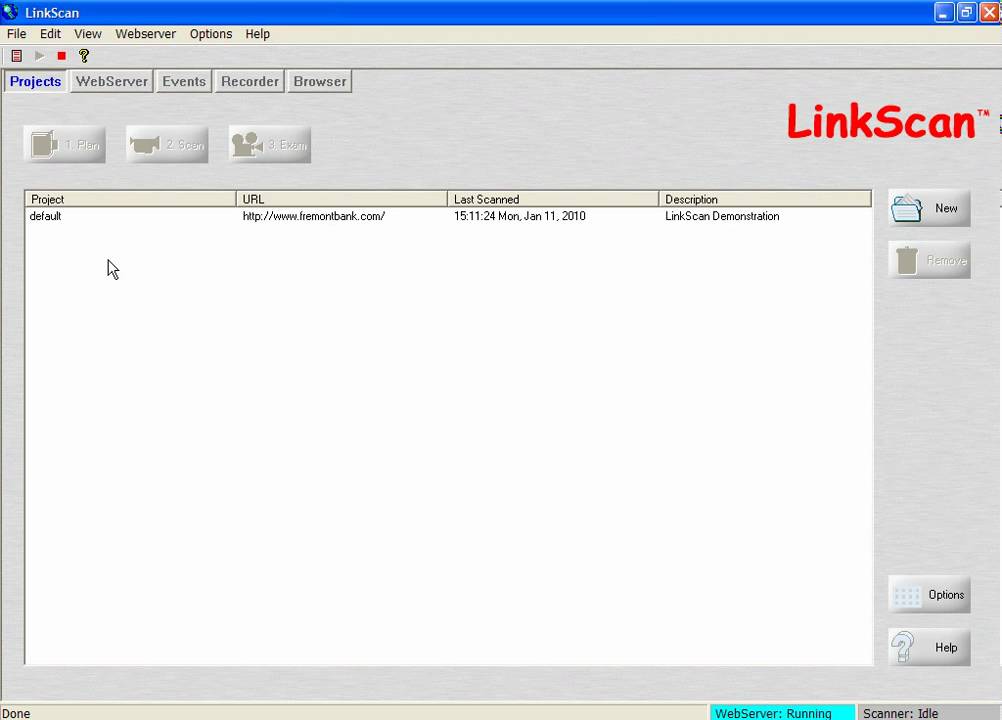This screenshot has height=720, width=1002.
Task: Open the View menu
Action: coord(88,34)
